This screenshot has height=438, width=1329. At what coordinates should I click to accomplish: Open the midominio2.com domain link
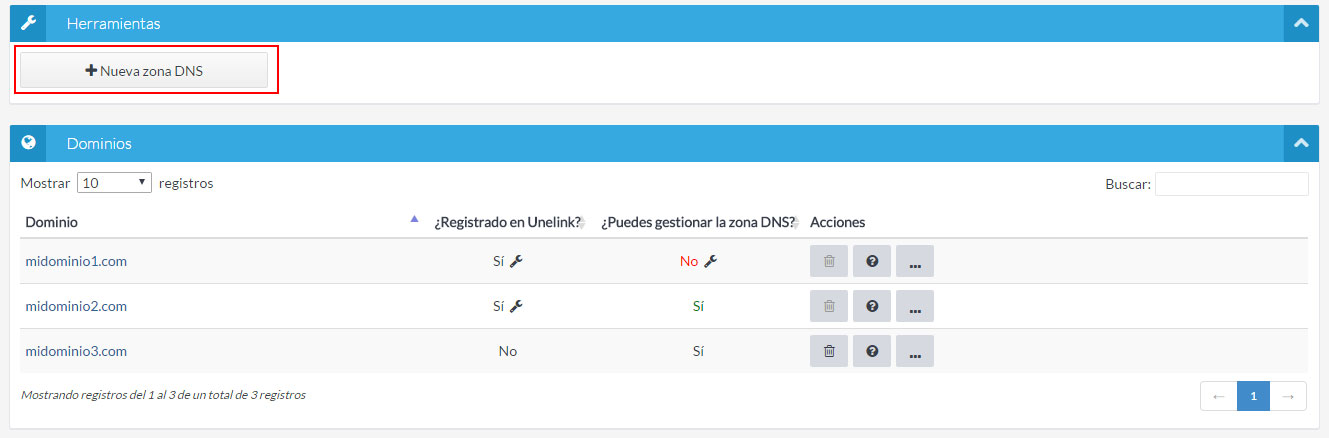76,306
